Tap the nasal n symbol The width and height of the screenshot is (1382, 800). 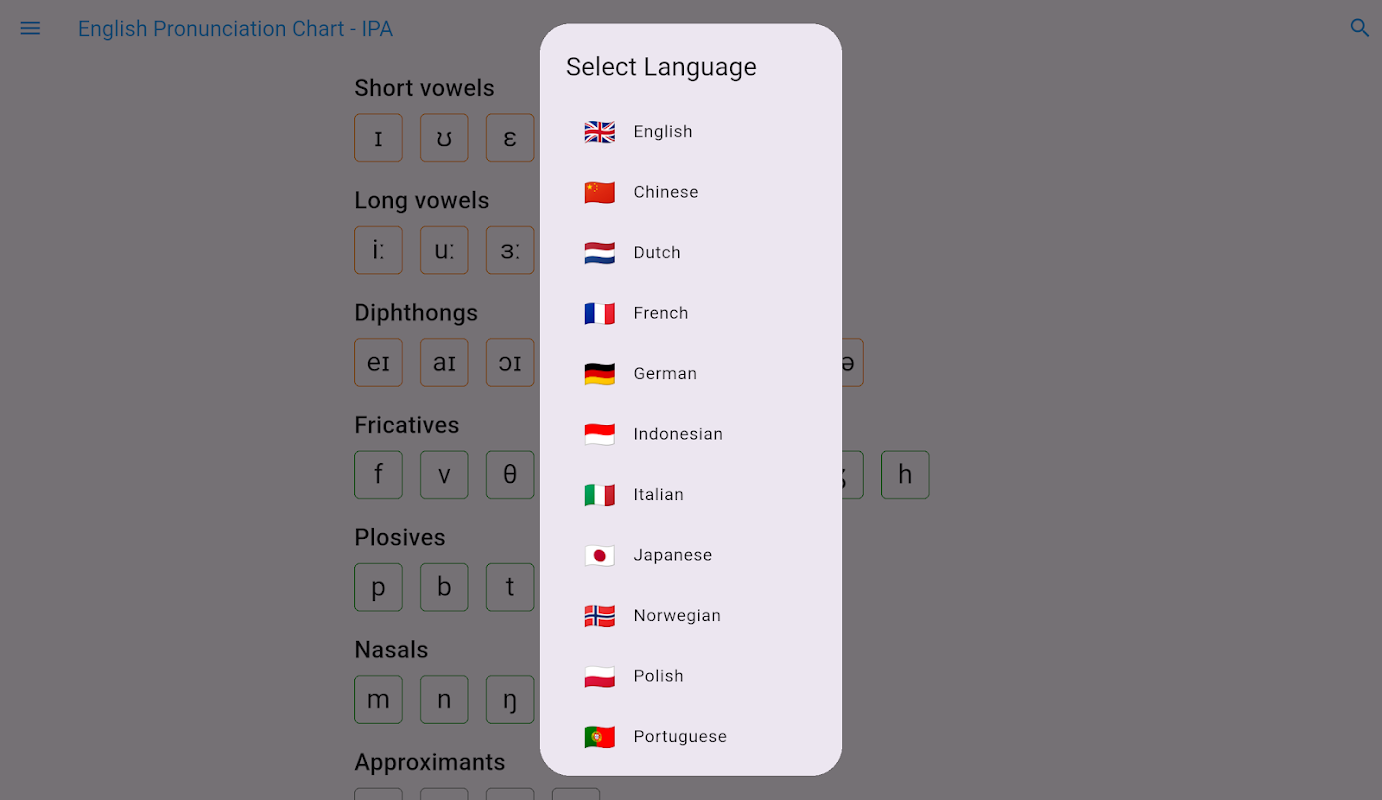pyautogui.click(x=444, y=700)
